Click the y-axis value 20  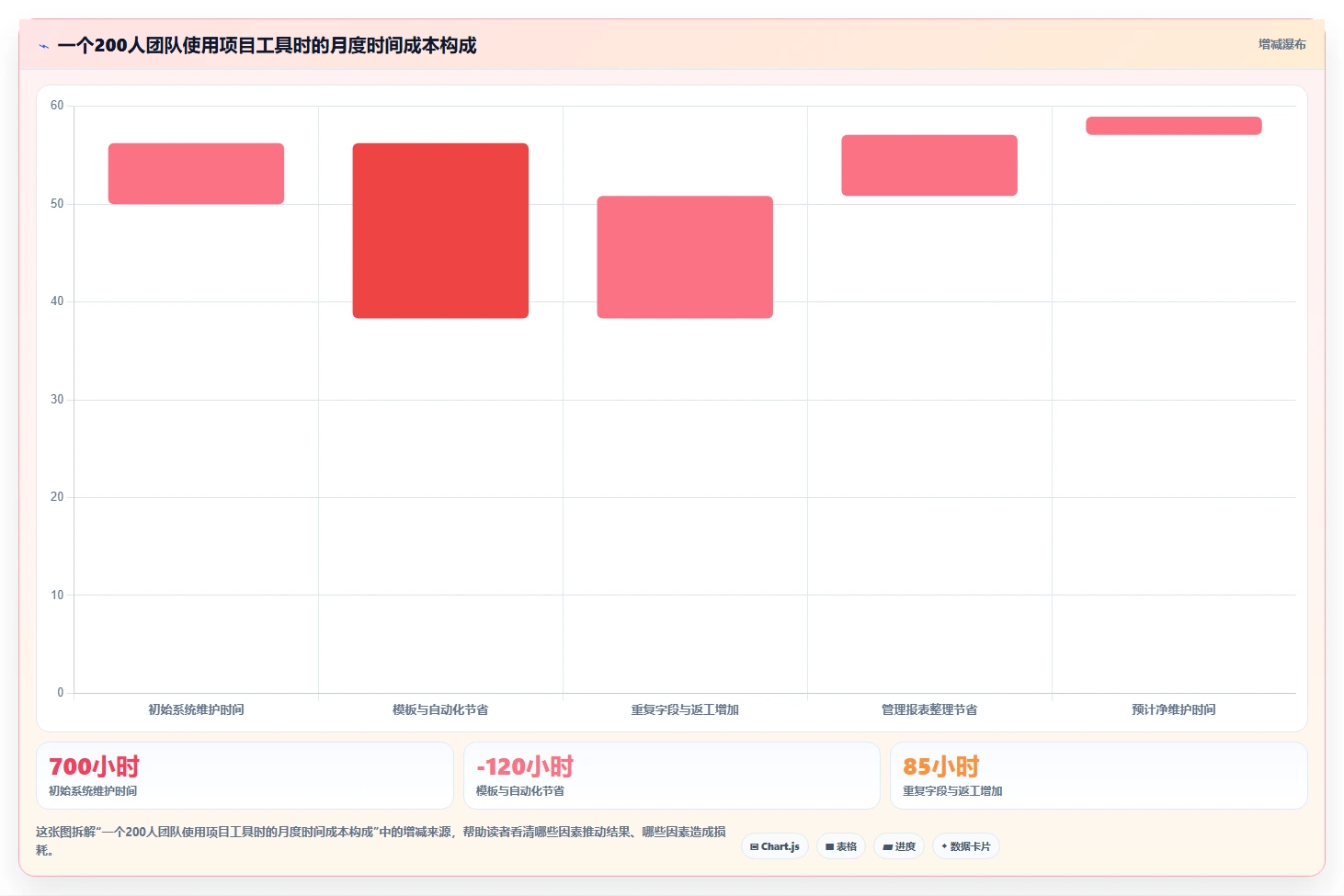point(57,497)
